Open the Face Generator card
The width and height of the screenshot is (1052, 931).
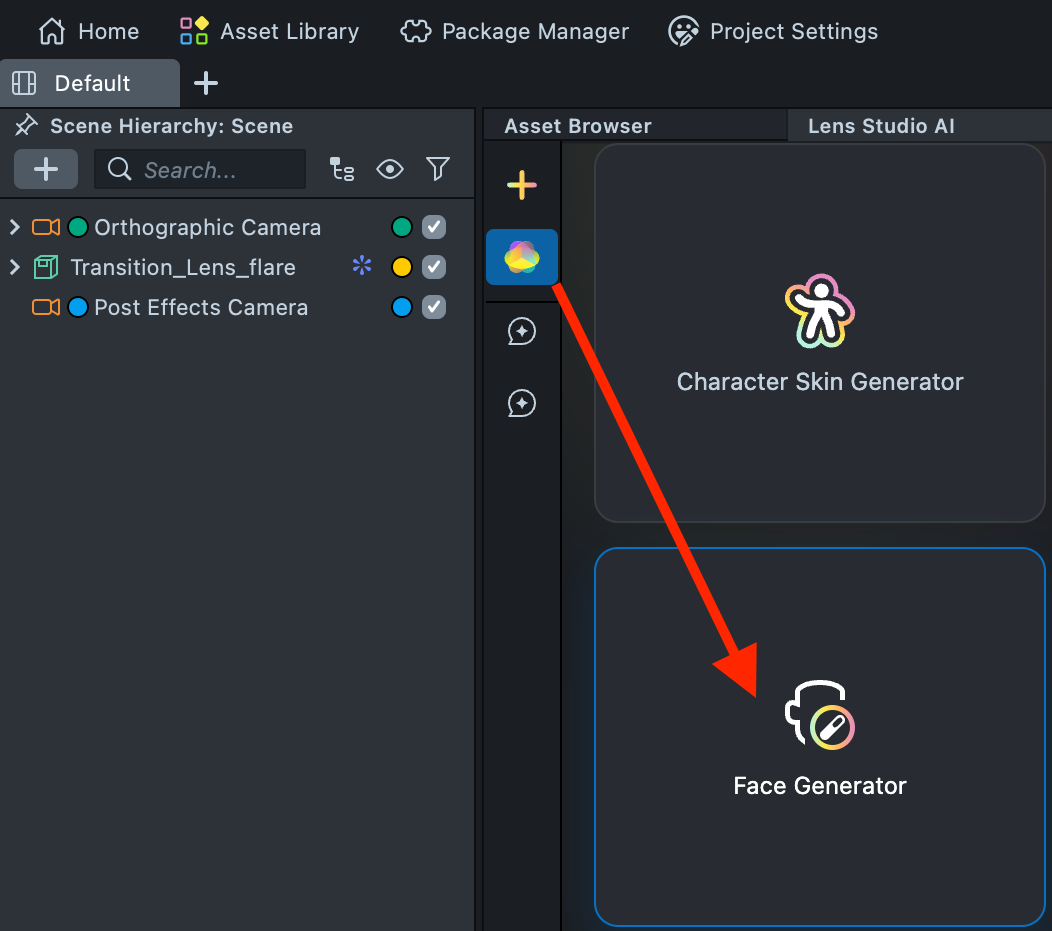820,737
